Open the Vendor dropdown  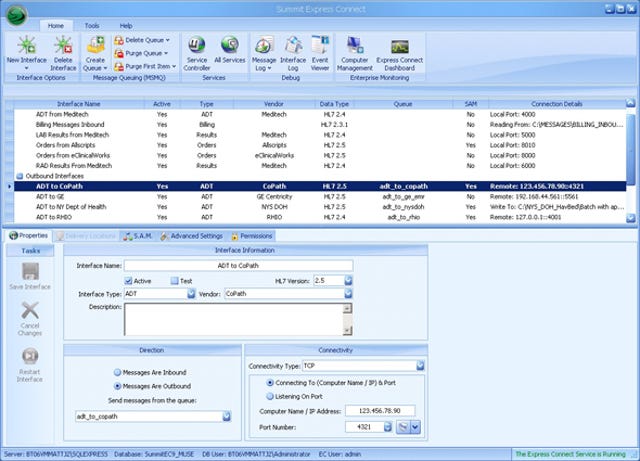point(348,294)
